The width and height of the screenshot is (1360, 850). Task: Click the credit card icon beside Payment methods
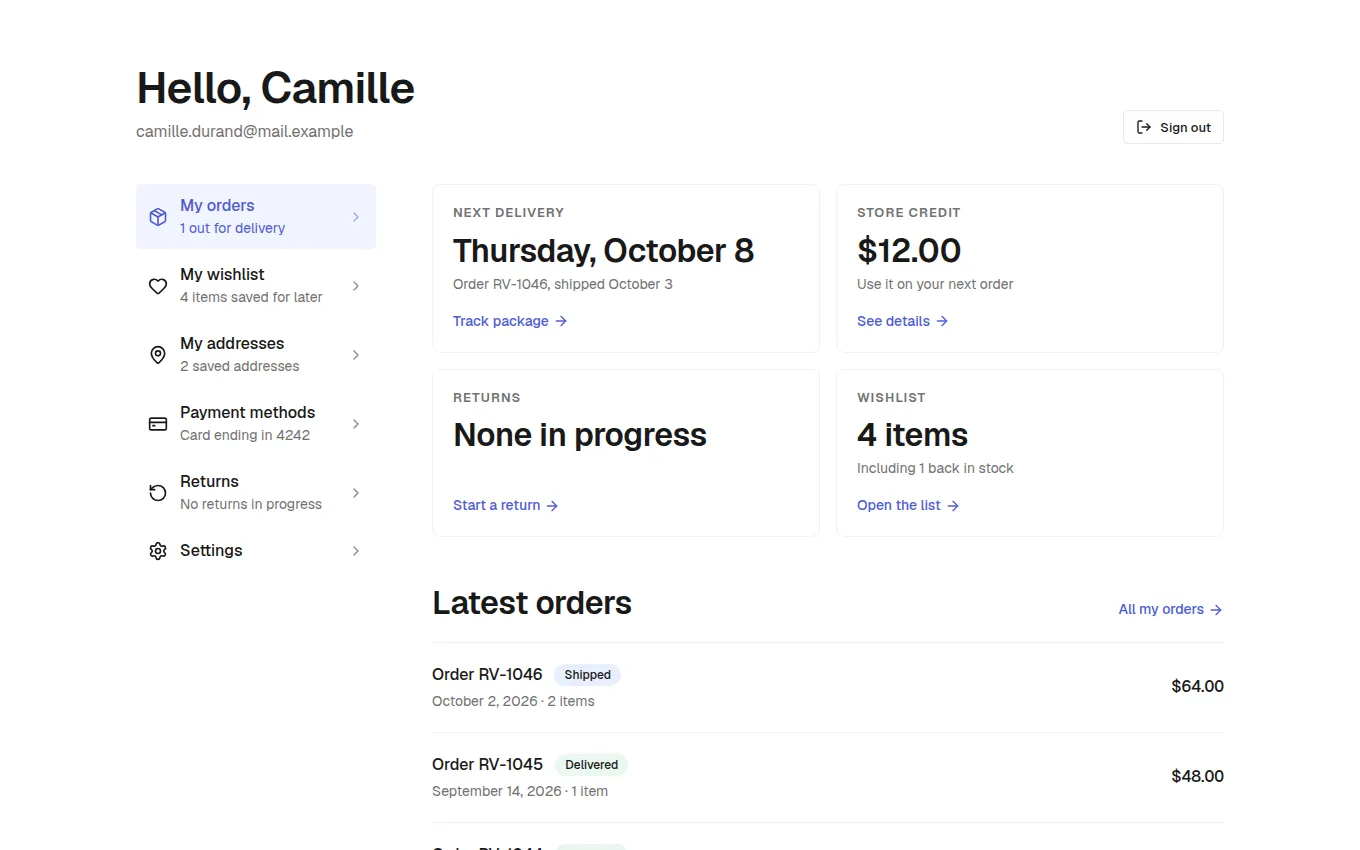click(x=158, y=424)
